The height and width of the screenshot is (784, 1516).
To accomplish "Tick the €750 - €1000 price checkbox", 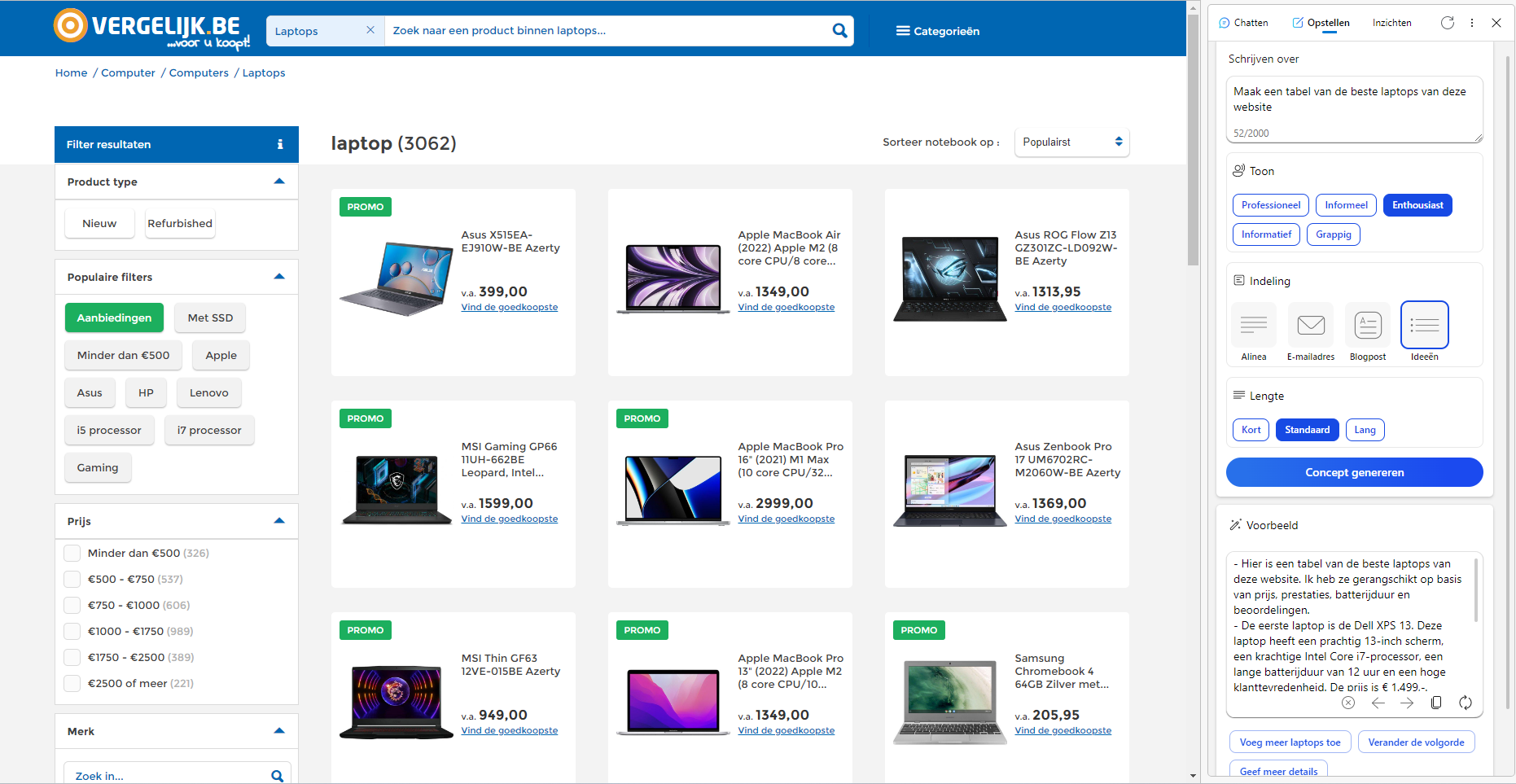I will (x=72, y=606).
